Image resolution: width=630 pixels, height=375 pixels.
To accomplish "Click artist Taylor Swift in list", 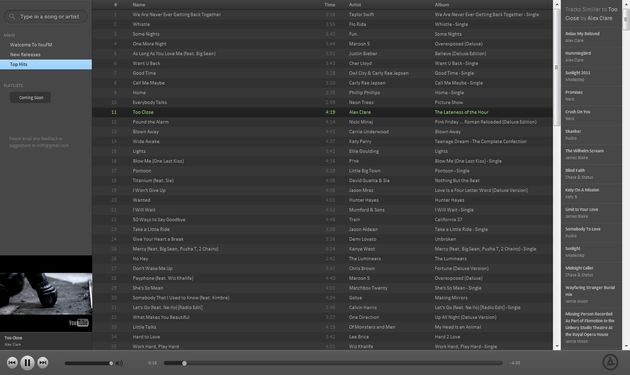I will pyautogui.click(x=361, y=14).
